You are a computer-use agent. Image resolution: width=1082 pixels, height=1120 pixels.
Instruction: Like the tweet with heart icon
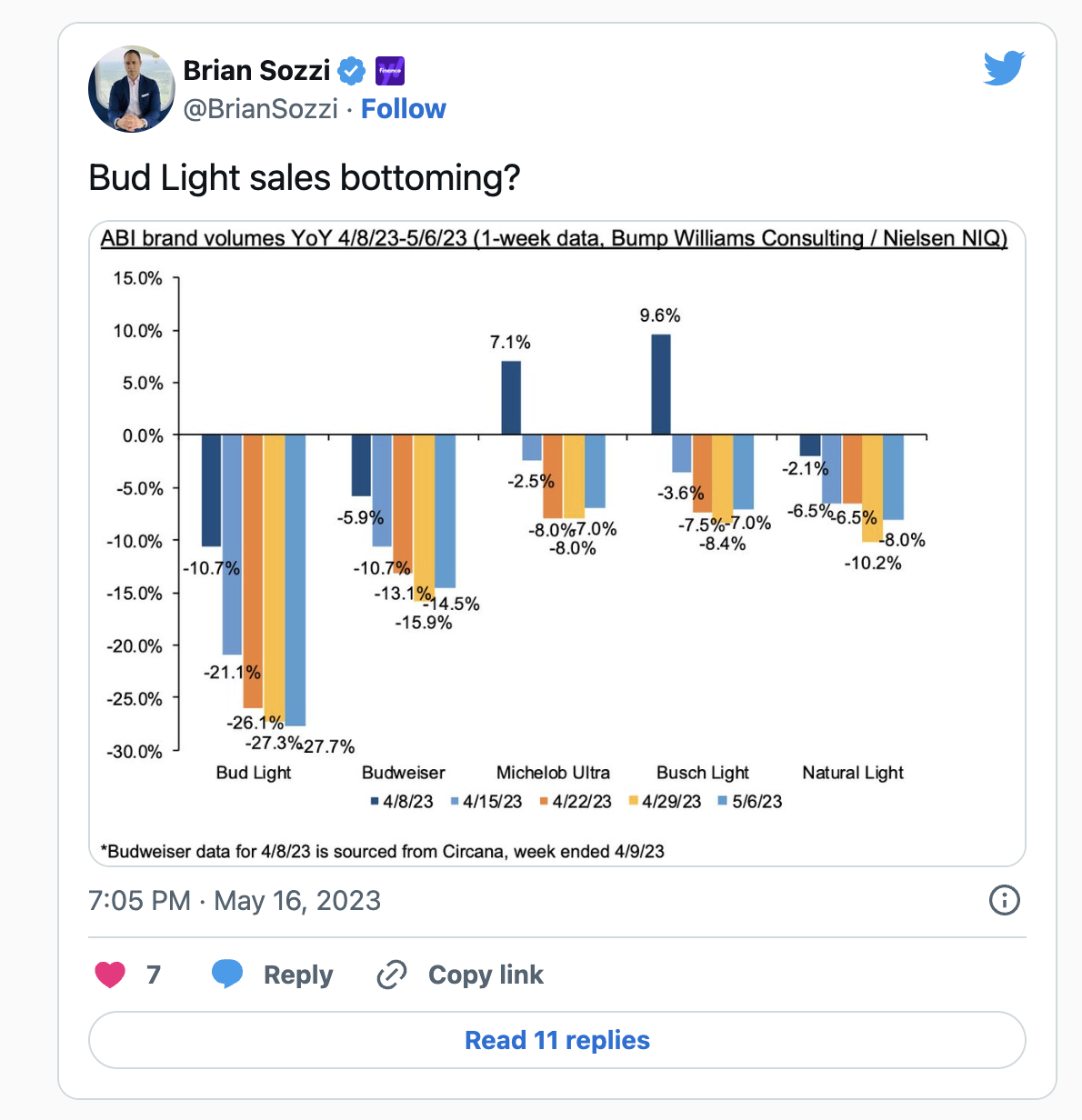[x=110, y=975]
